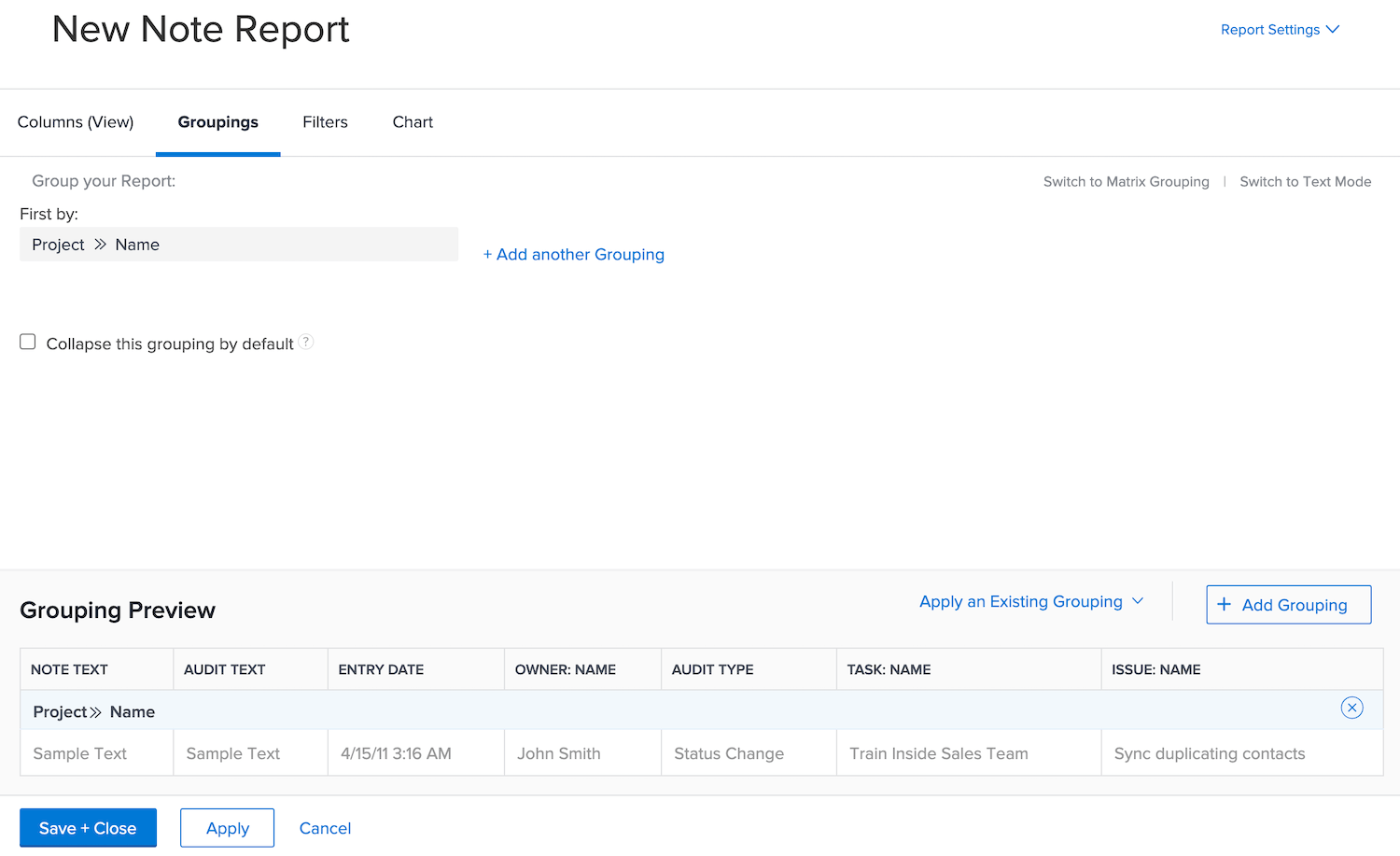Image resolution: width=1400 pixels, height=856 pixels.
Task: Switch to the Chart tab
Action: [413, 121]
